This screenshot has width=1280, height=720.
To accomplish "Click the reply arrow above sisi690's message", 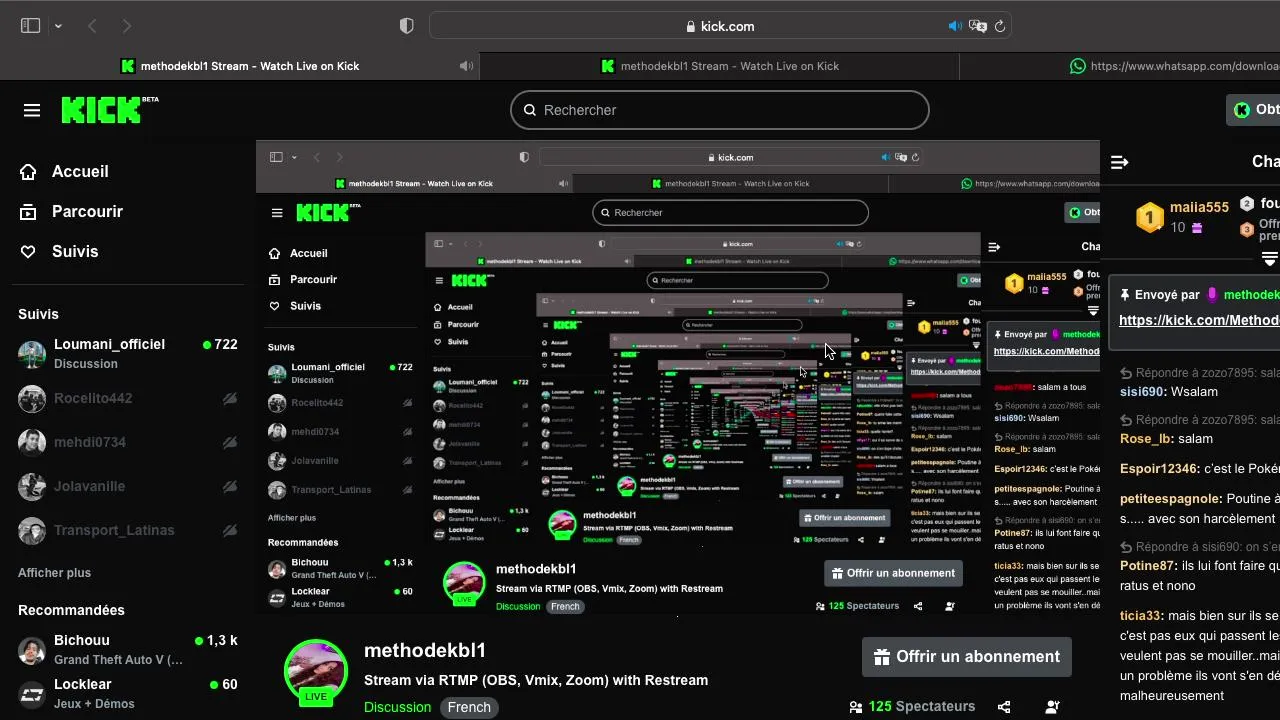I will point(1126,373).
